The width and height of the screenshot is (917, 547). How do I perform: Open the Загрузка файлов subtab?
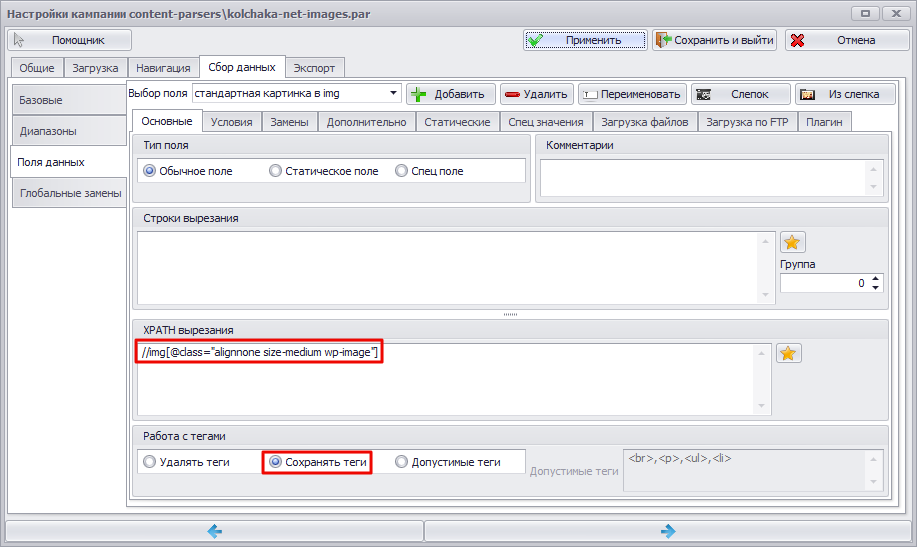tap(644, 122)
